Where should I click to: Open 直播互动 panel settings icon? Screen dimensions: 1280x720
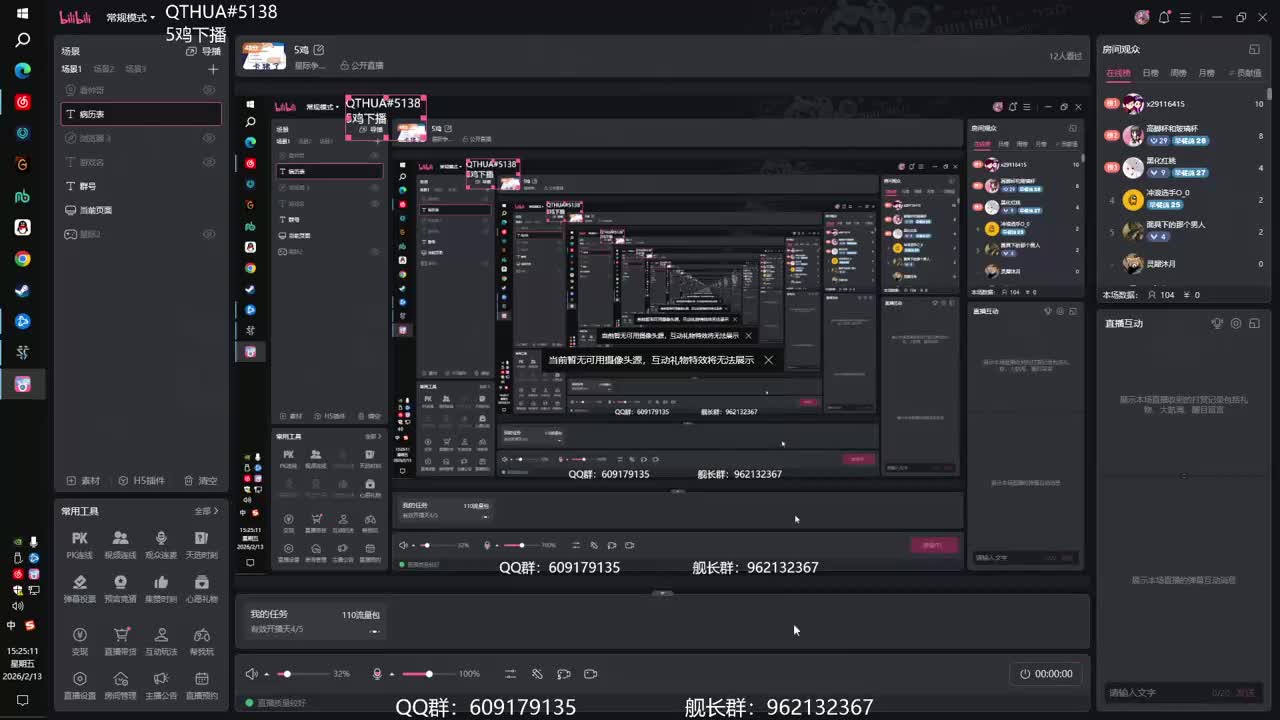click(1236, 323)
